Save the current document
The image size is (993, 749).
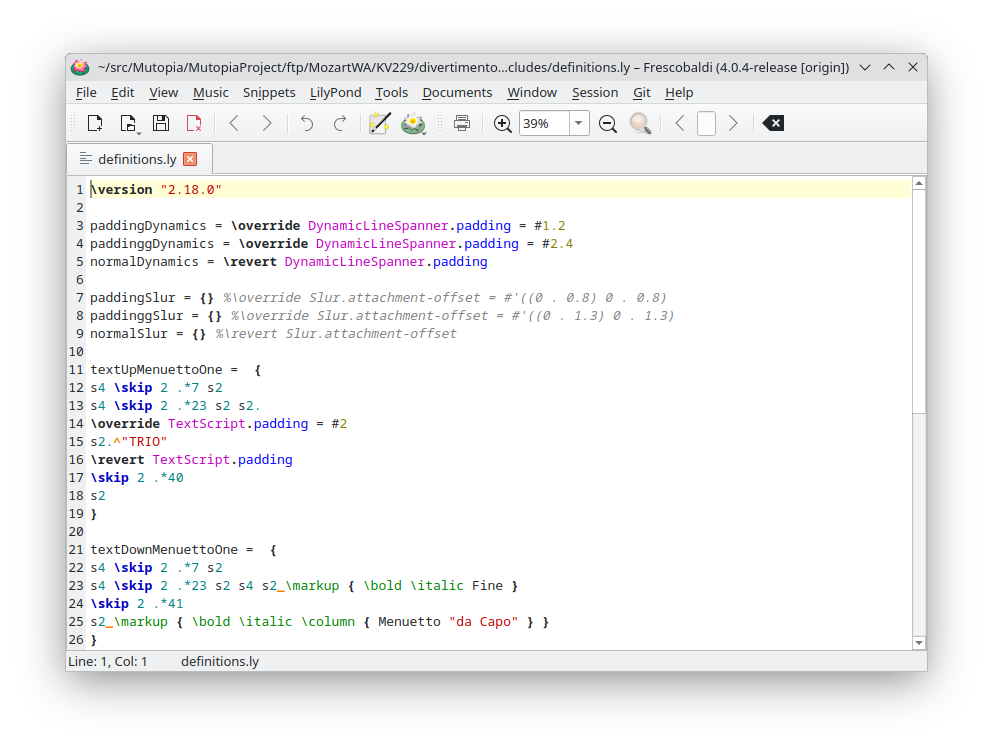click(x=161, y=123)
